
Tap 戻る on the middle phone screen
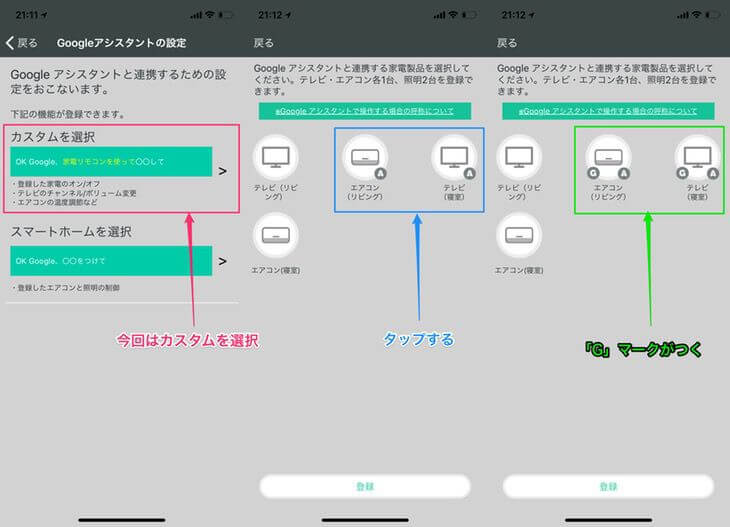click(x=264, y=43)
